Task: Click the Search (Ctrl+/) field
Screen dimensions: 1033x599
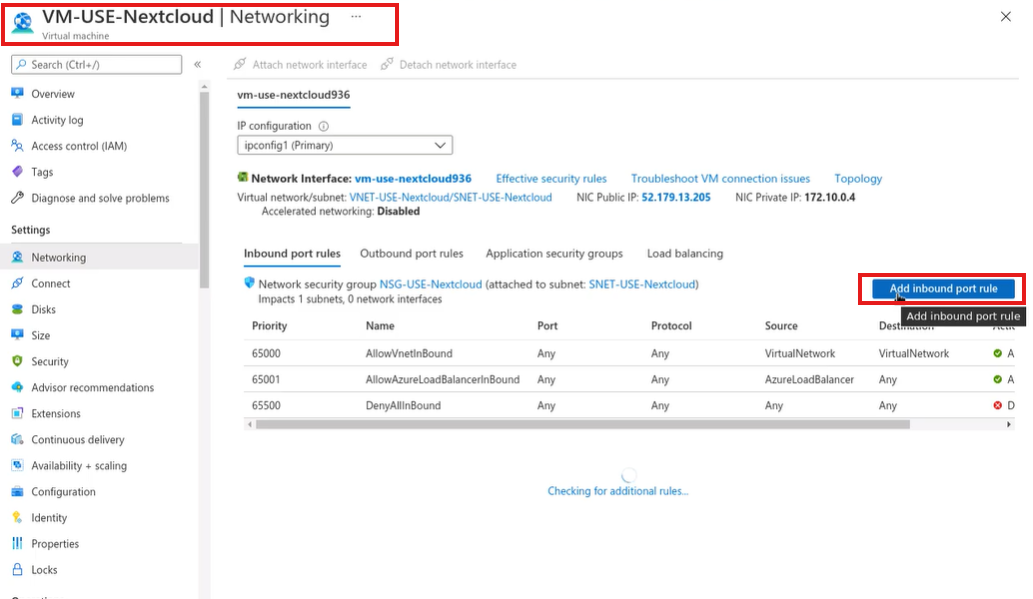Action: (x=97, y=65)
